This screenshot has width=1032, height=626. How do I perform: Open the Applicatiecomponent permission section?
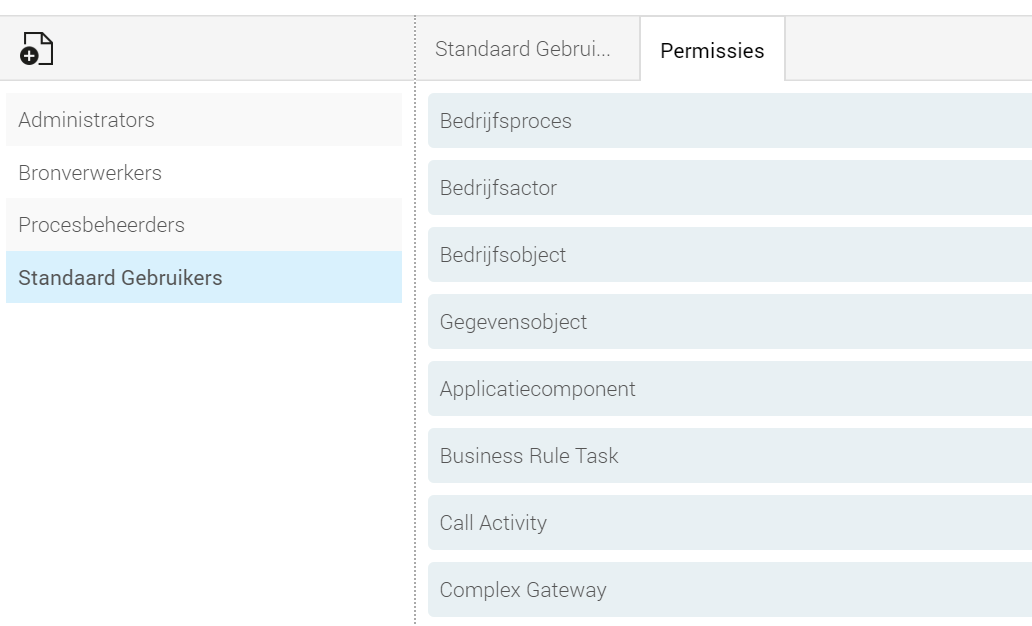730,389
